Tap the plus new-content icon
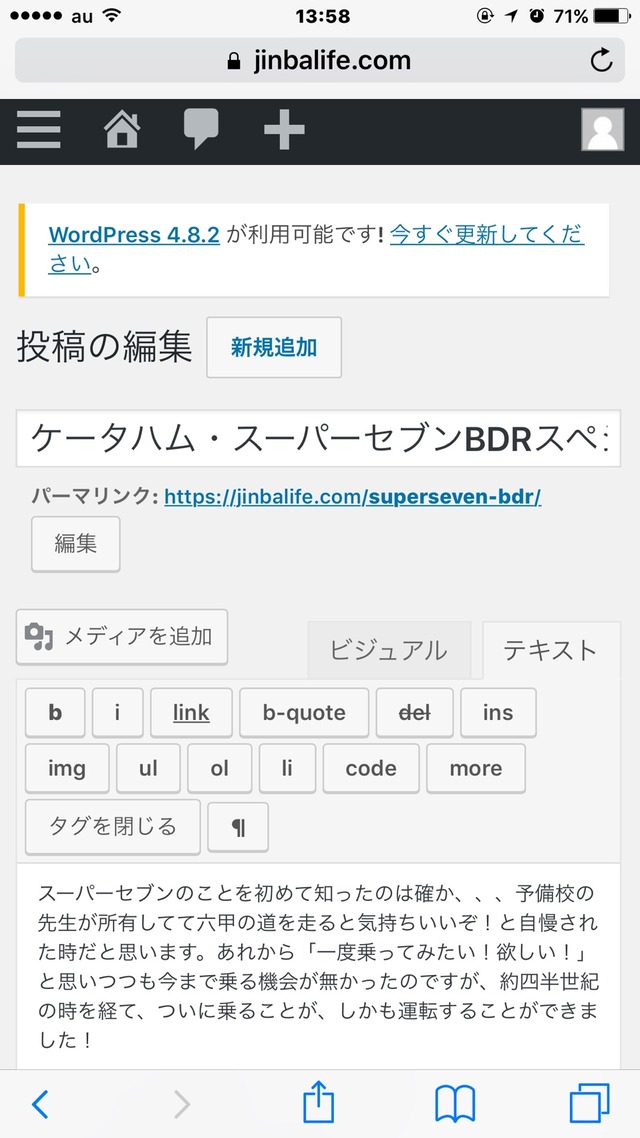The image size is (640, 1138). pyautogui.click(x=284, y=130)
